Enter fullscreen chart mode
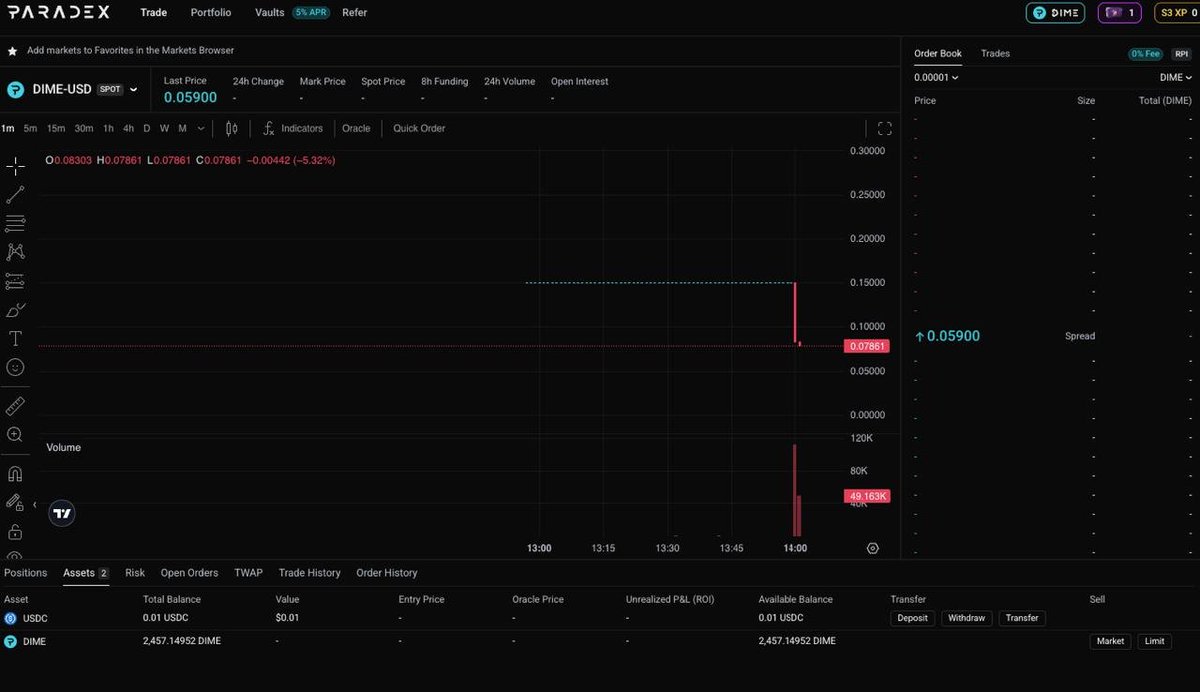 [x=884, y=128]
